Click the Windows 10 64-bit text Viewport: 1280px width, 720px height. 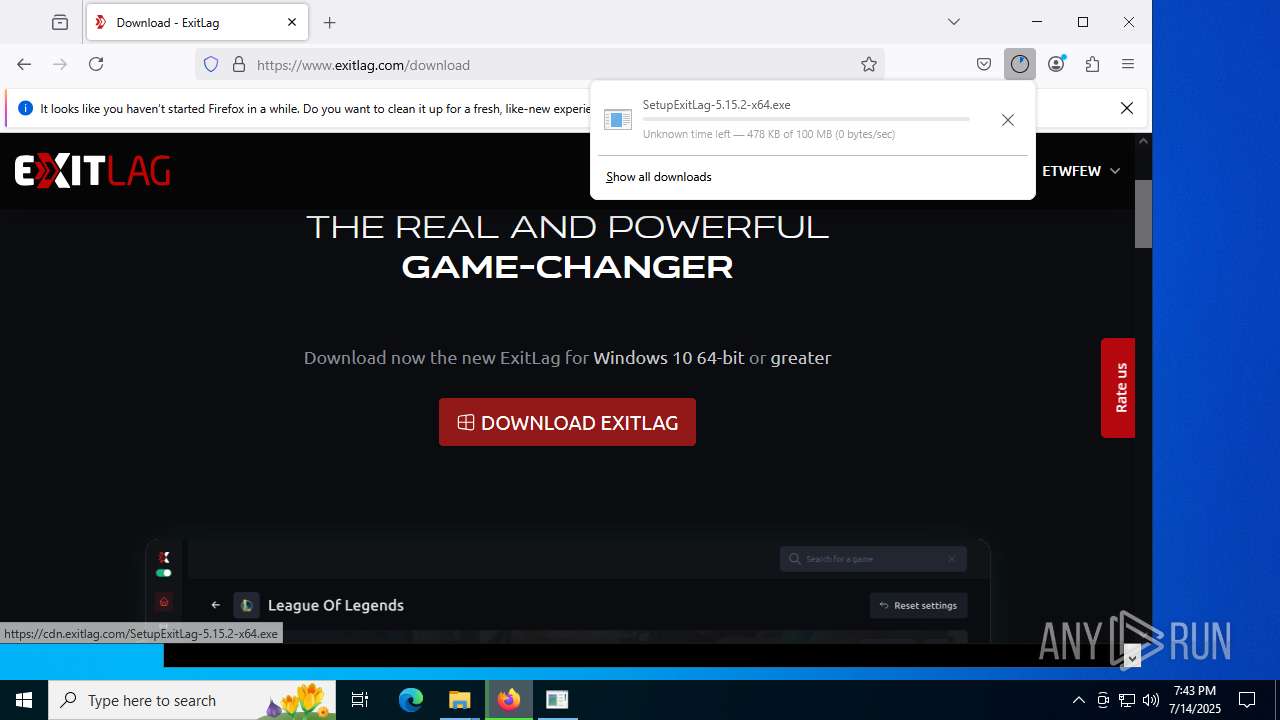click(669, 357)
